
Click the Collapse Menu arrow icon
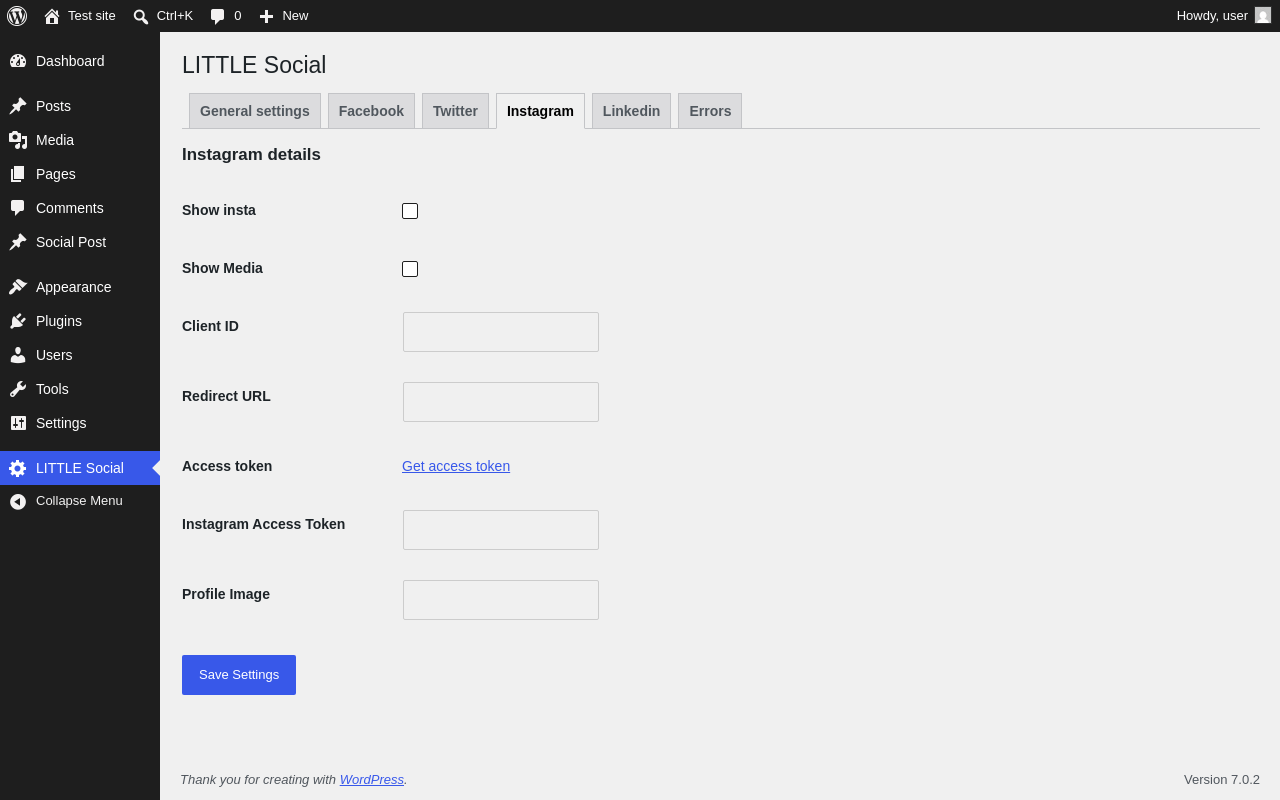tap(18, 501)
